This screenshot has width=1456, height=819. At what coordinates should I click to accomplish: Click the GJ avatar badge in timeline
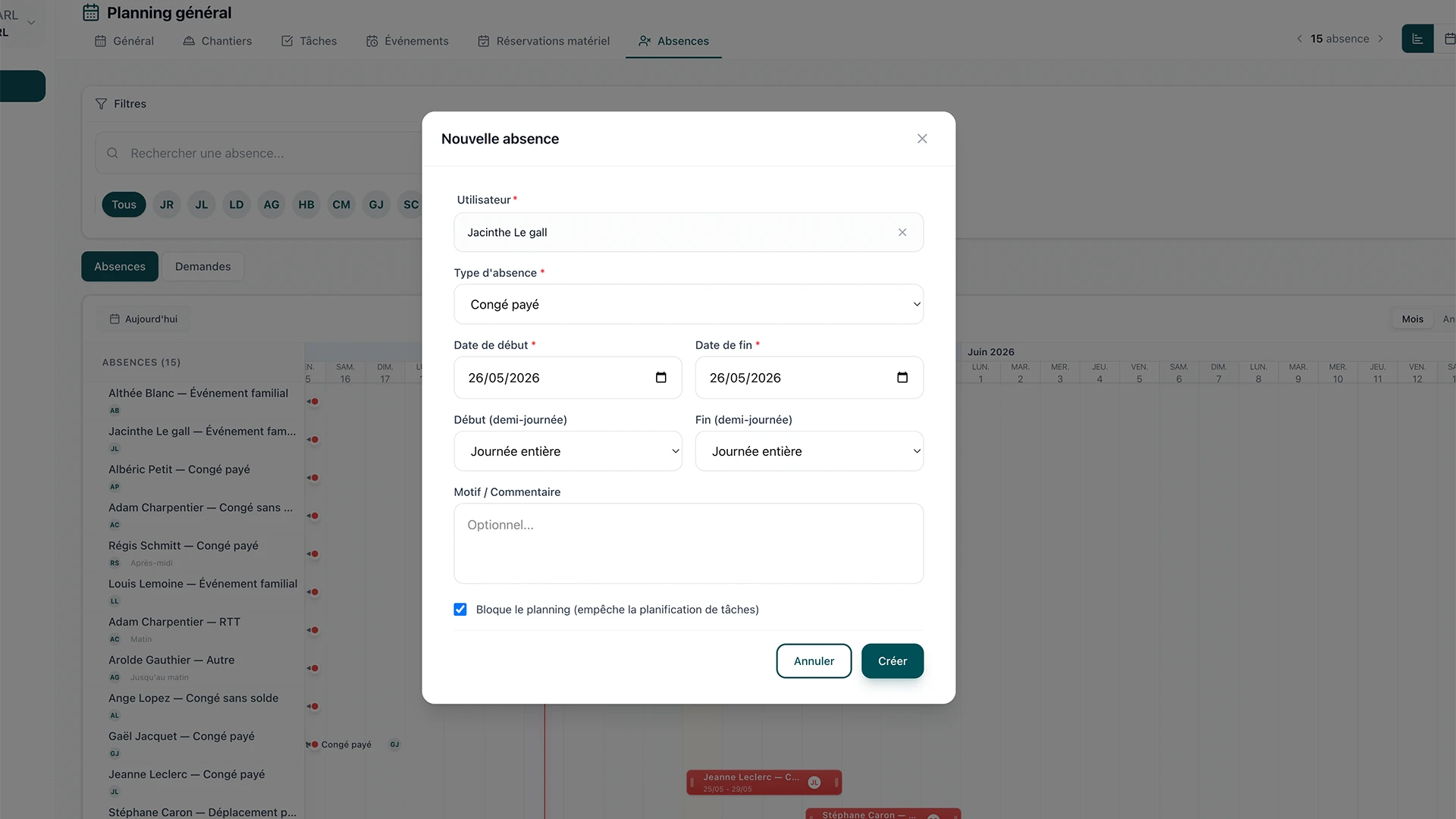tap(394, 745)
